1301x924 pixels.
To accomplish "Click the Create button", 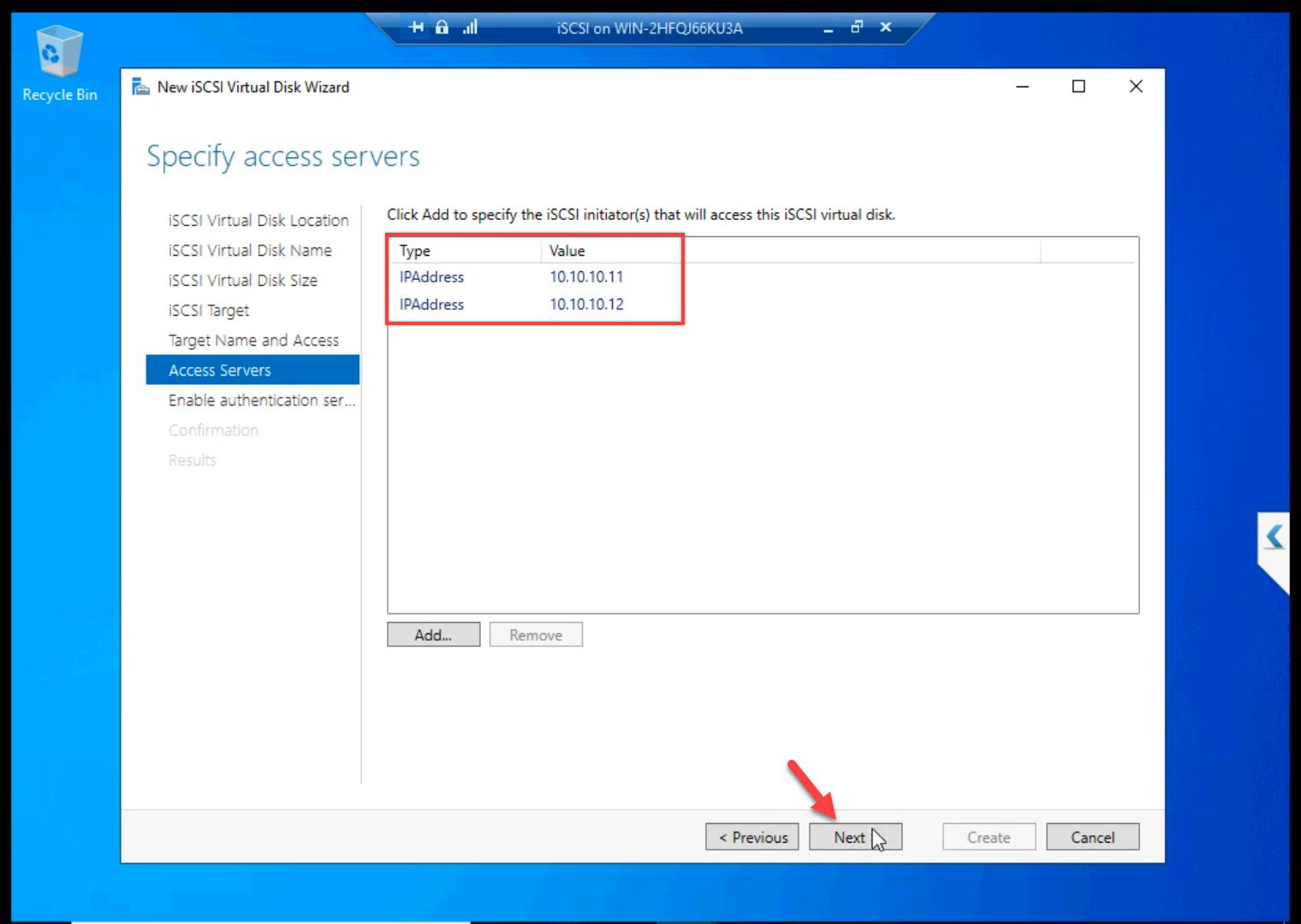I will 989,837.
